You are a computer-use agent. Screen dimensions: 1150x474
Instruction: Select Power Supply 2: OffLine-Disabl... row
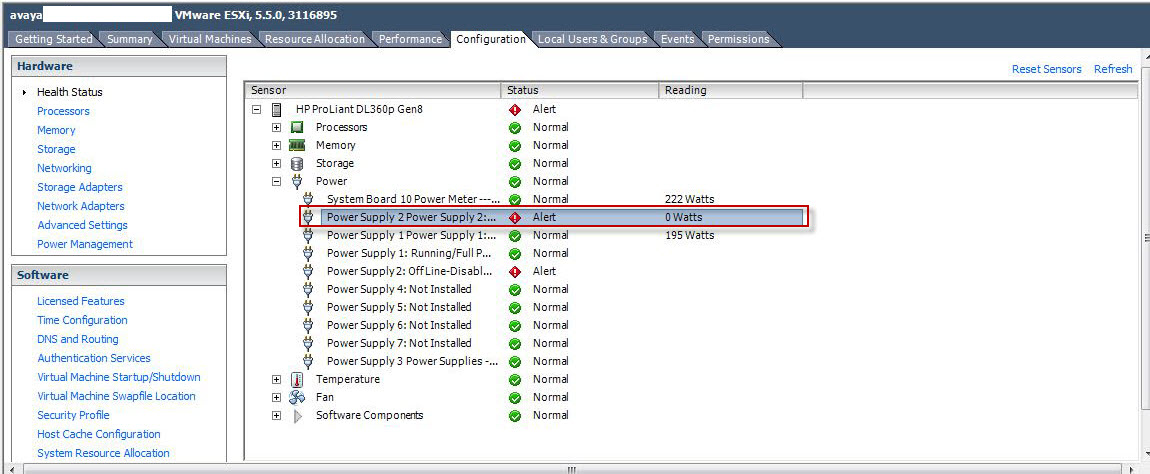point(409,271)
